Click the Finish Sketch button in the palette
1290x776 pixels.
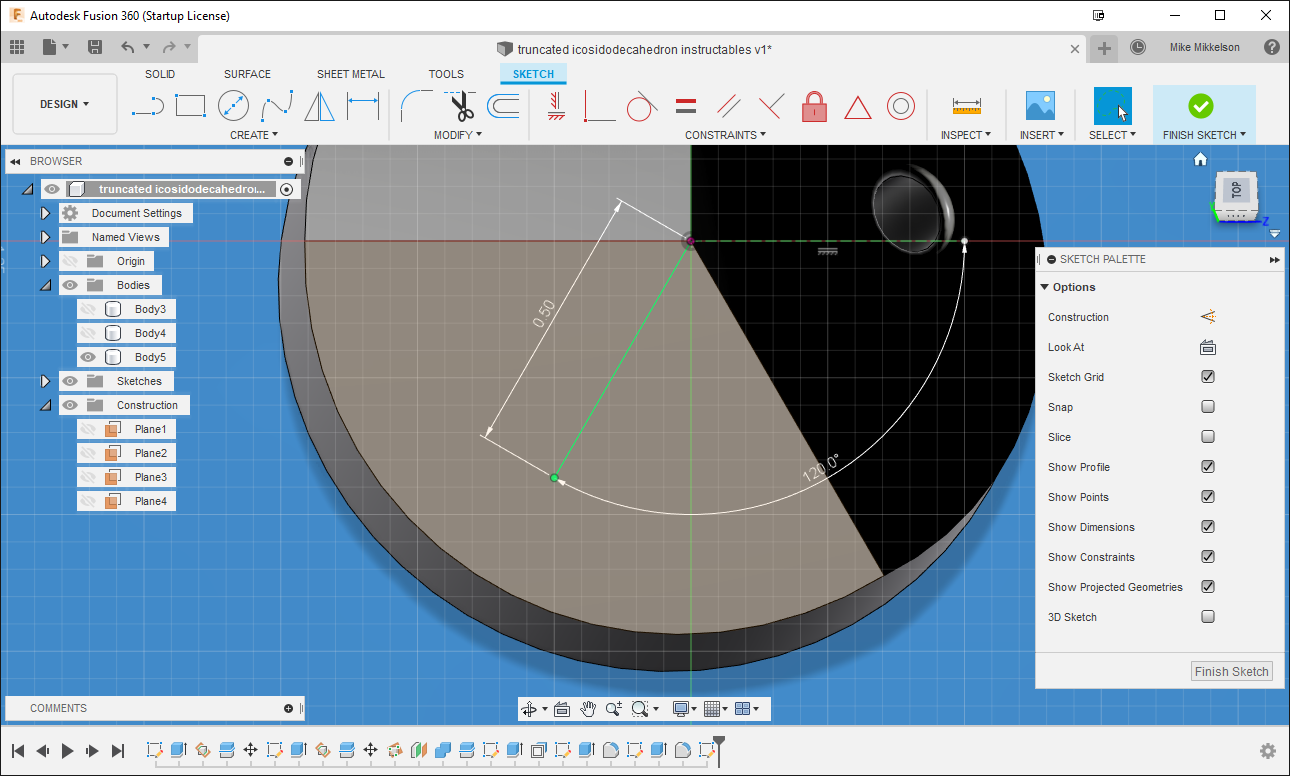point(1231,671)
